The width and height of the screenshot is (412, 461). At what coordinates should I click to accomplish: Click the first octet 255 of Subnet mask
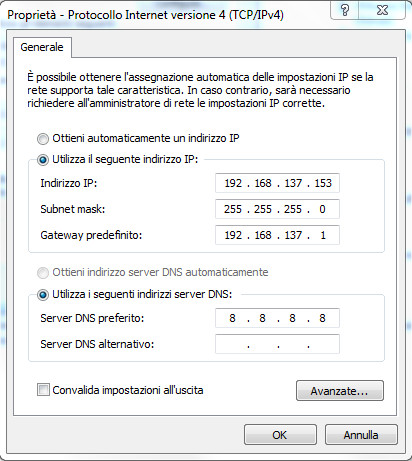(x=233, y=209)
